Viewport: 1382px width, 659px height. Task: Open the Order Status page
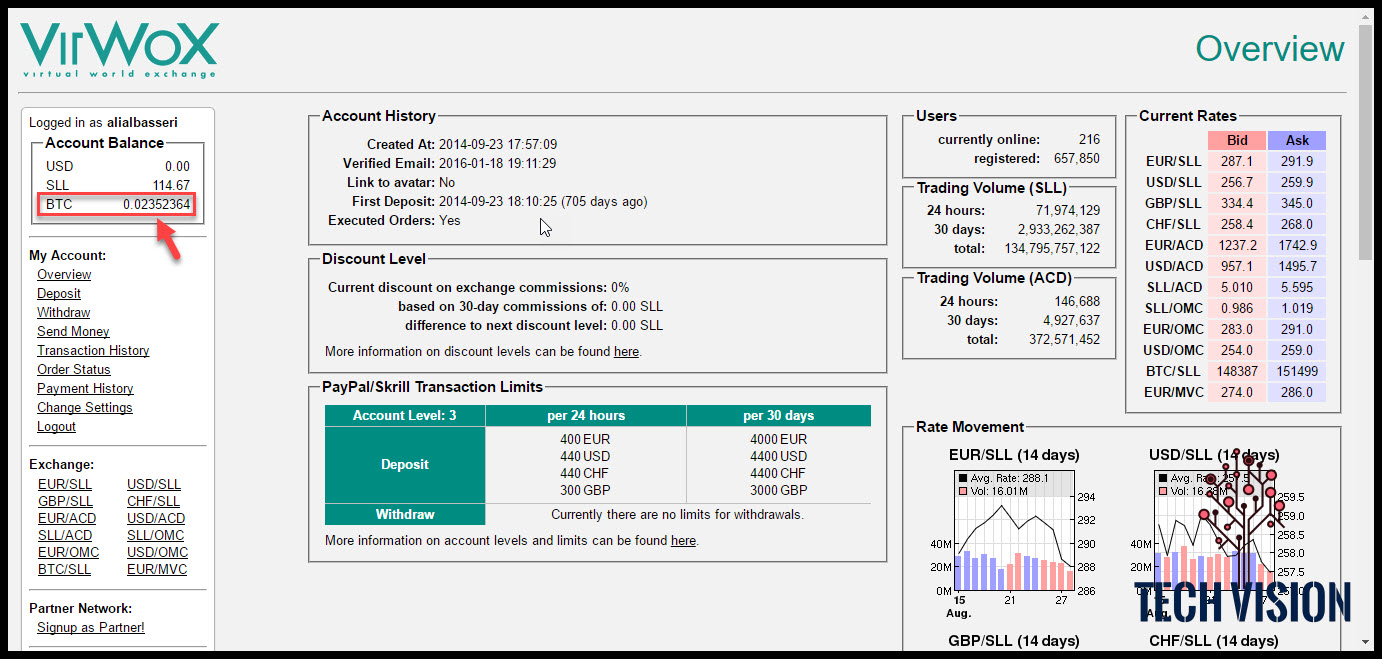tap(74, 369)
